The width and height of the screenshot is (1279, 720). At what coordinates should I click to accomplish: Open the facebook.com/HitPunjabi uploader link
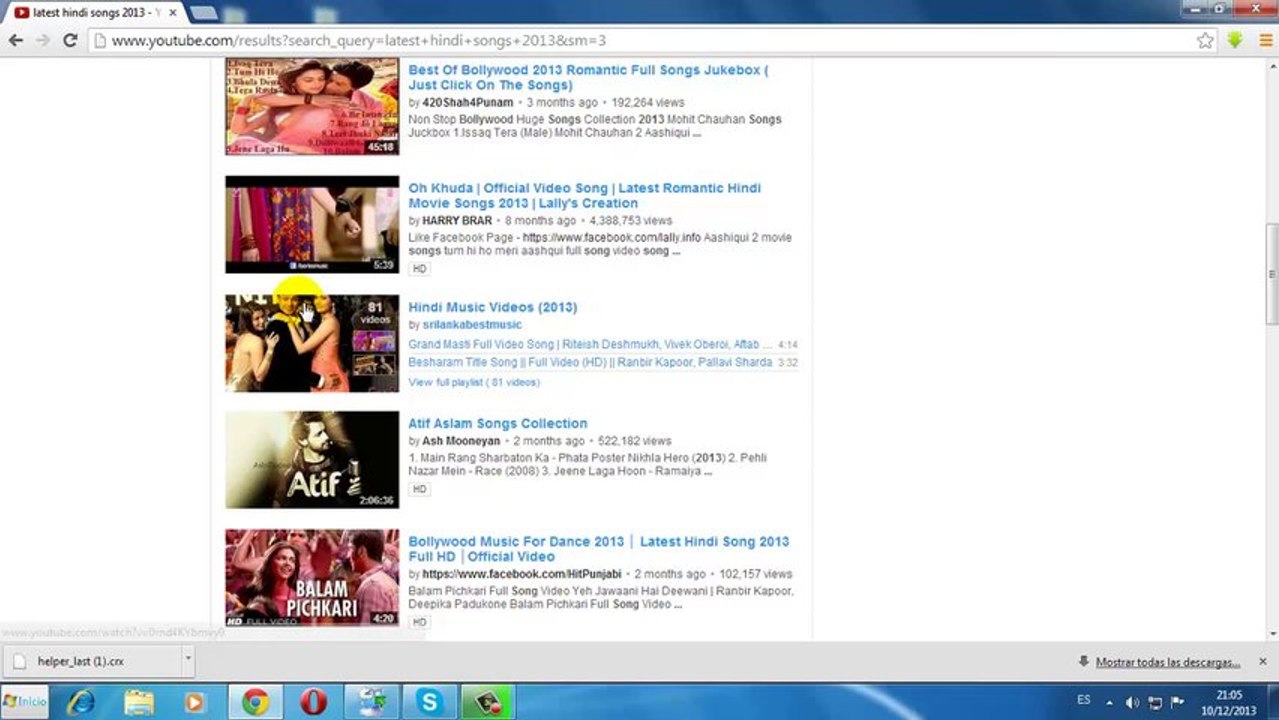click(x=522, y=574)
